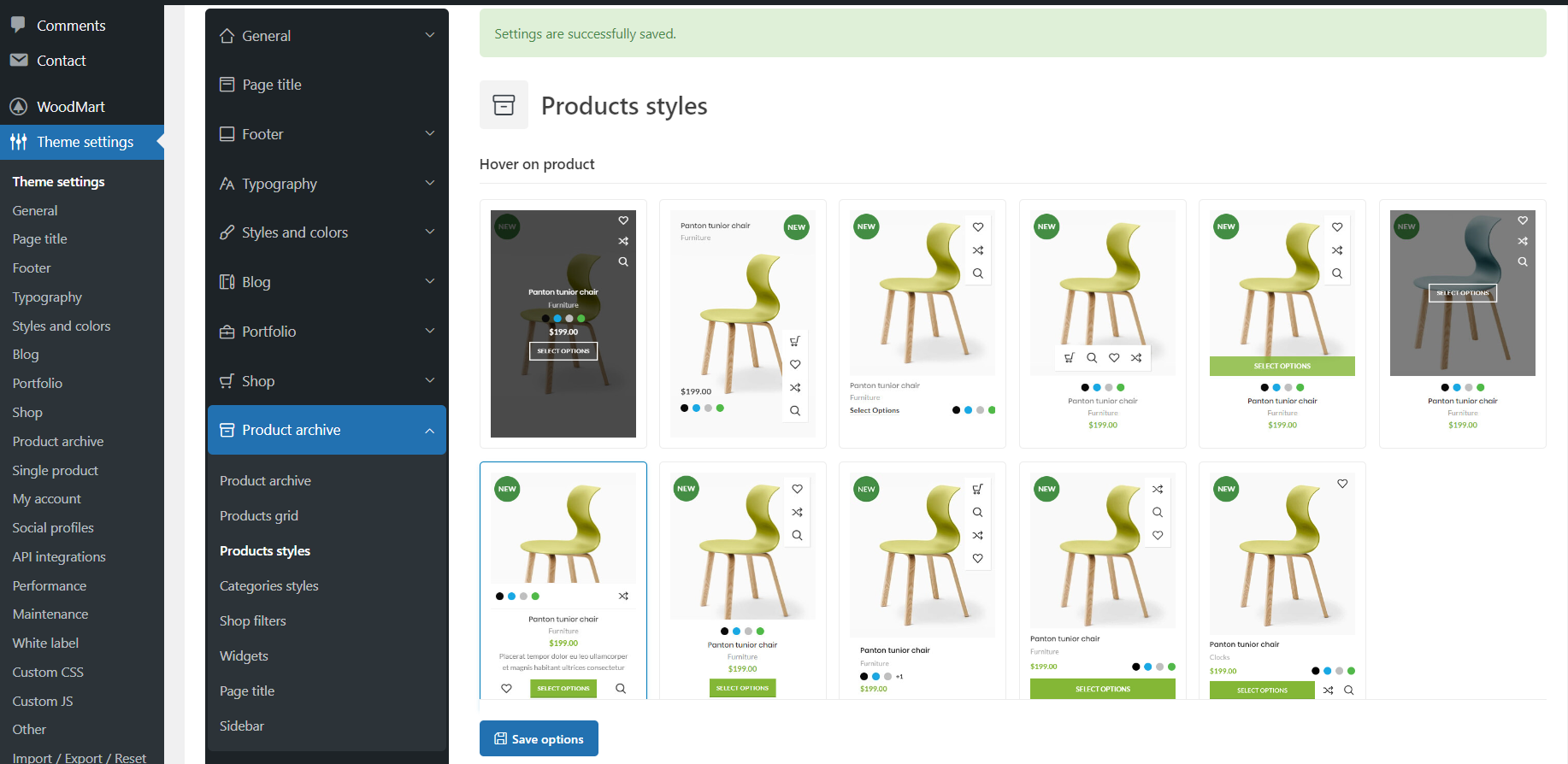This screenshot has width=1568, height=764.
Task: Open the Categories styles submenu item
Action: (268, 586)
